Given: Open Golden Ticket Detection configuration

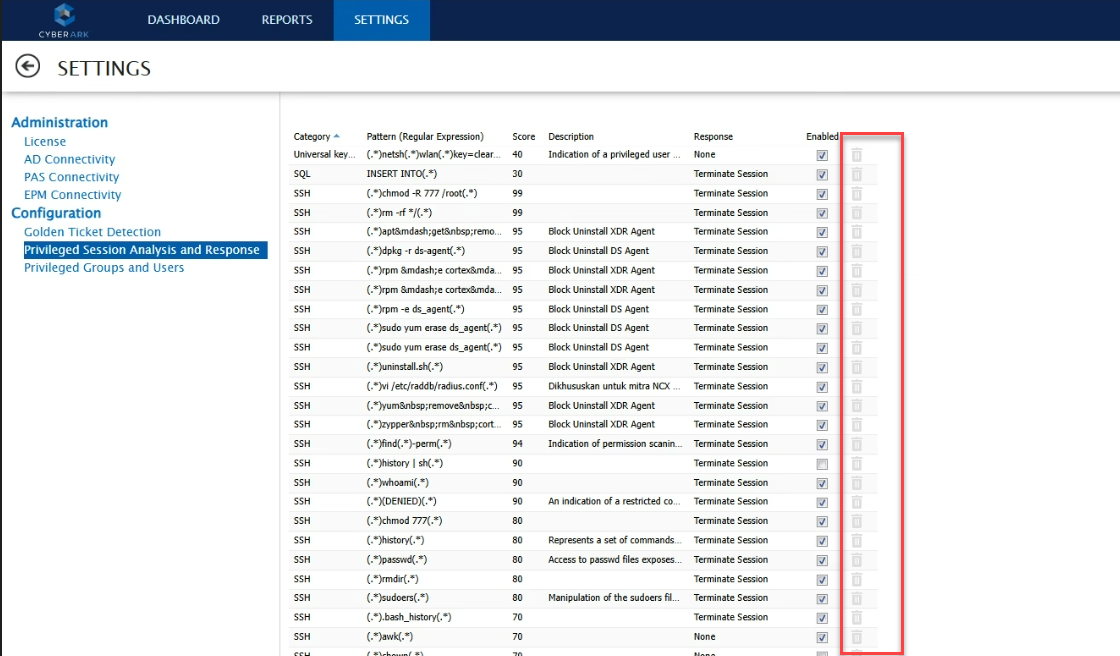Looking at the screenshot, I should [x=92, y=232].
